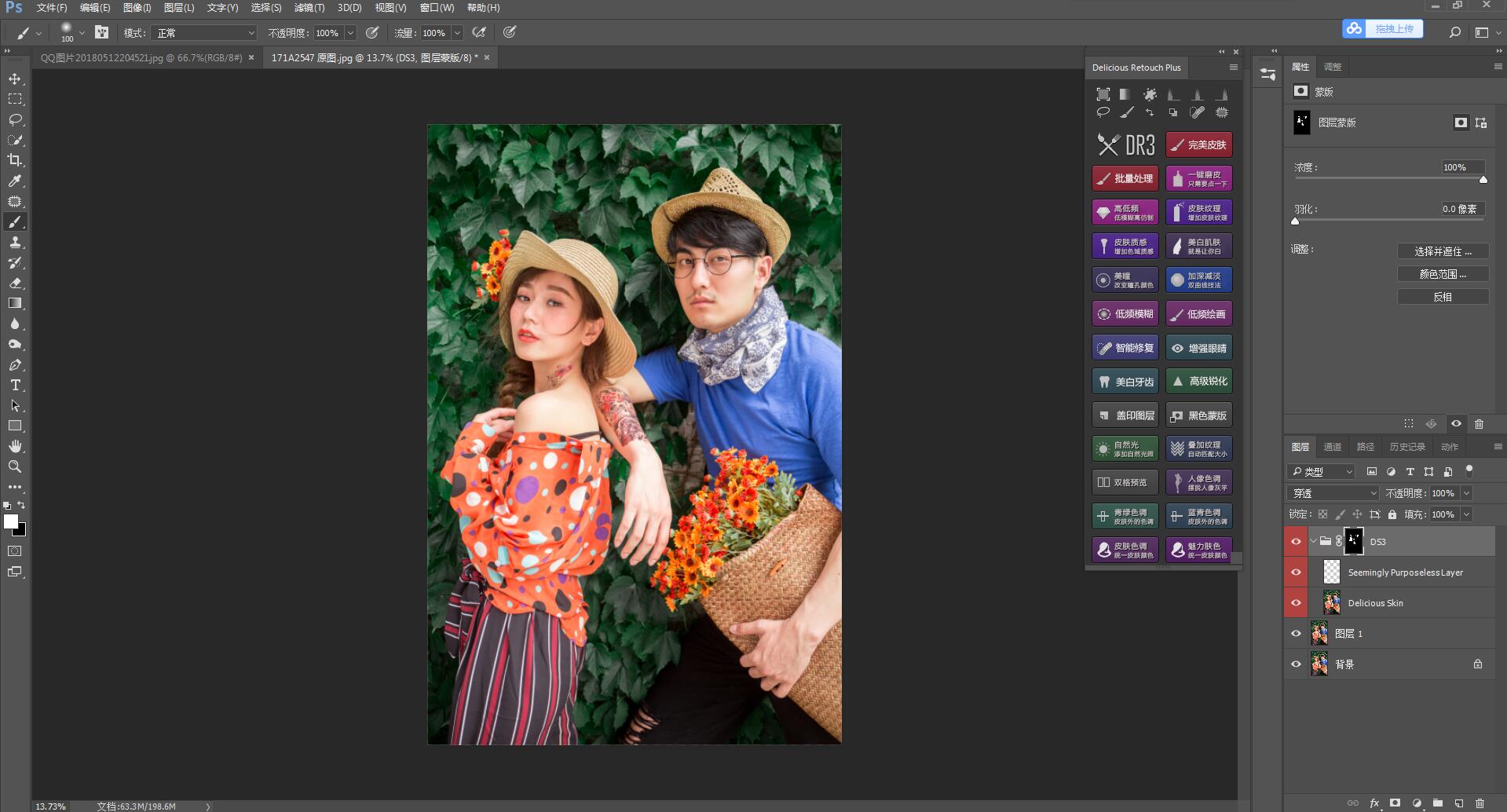Select the Crop tool
This screenshot has height=812, width=1507.
(15, 160)
